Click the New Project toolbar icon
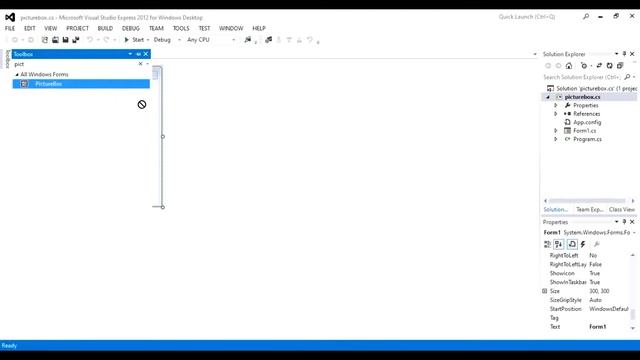The width and height of the screenshot is (640, 360). [x=44, y=40]
